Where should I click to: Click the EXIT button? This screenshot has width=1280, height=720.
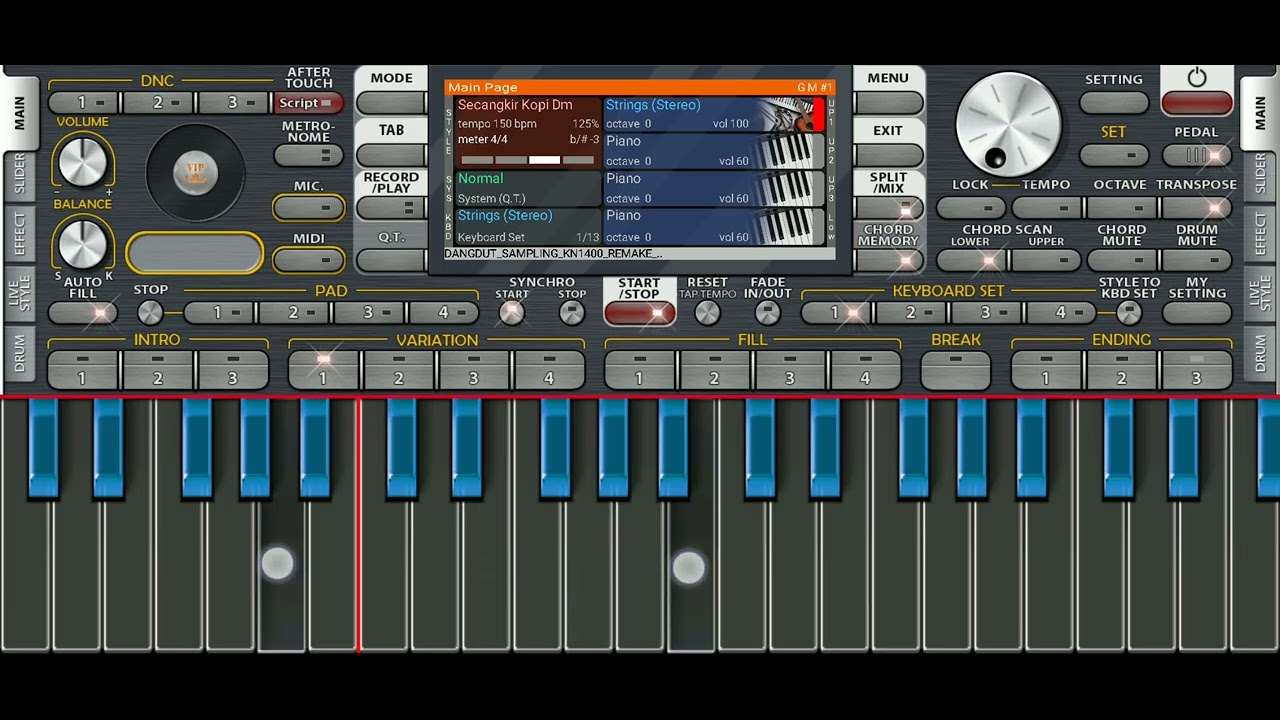[x=888, y=155]
